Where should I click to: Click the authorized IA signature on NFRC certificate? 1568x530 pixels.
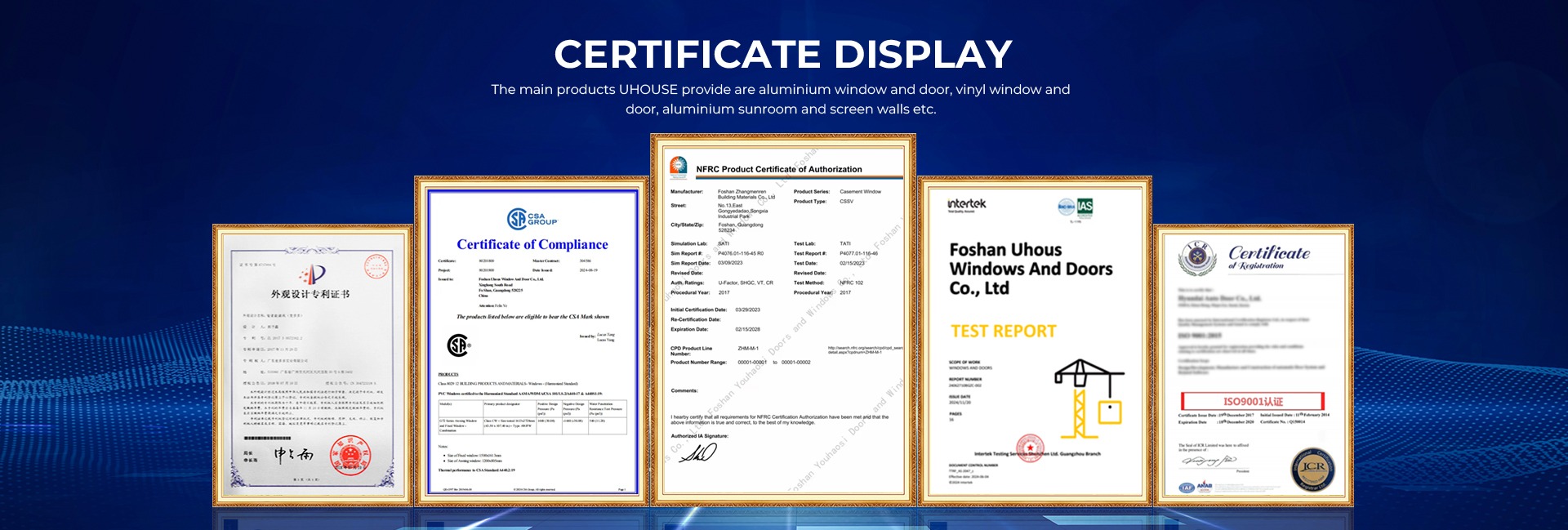click(x=698, y=452)
